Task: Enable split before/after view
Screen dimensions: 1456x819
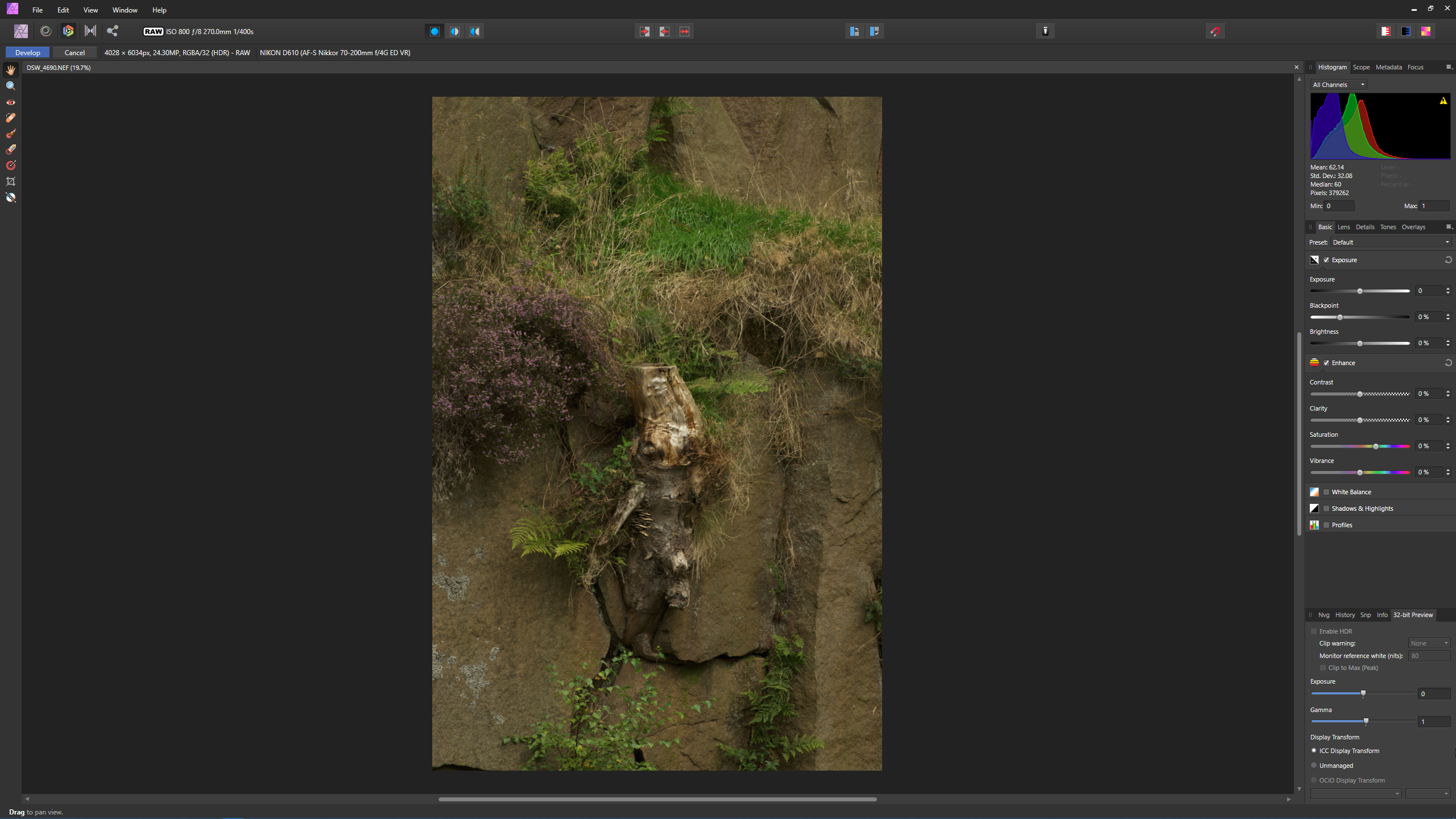Action: 455,31
